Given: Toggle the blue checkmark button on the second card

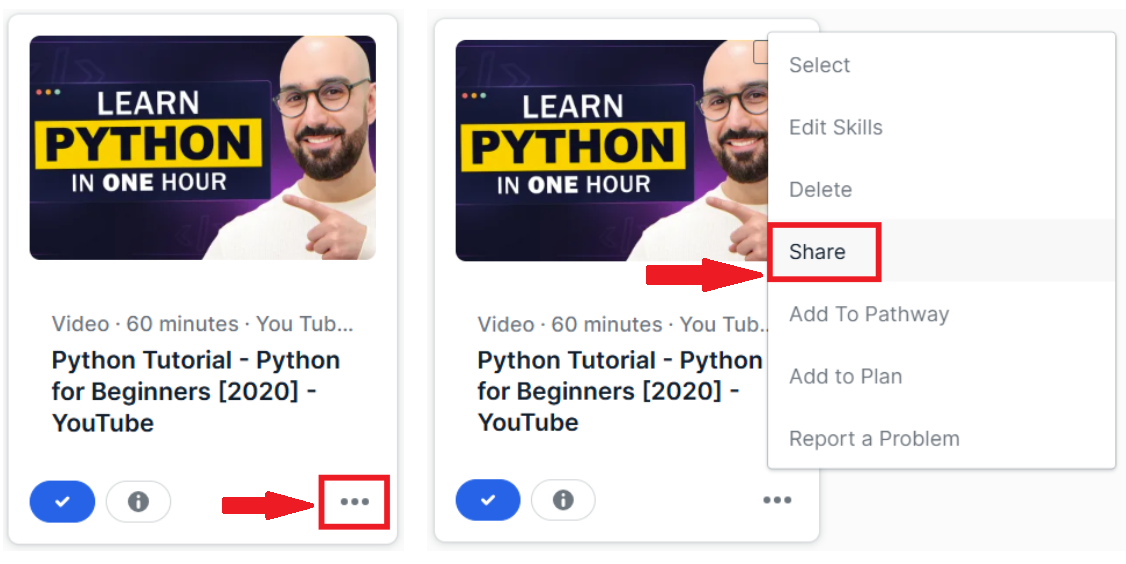Looking at the screenshot, I should [x=488, y=500].
